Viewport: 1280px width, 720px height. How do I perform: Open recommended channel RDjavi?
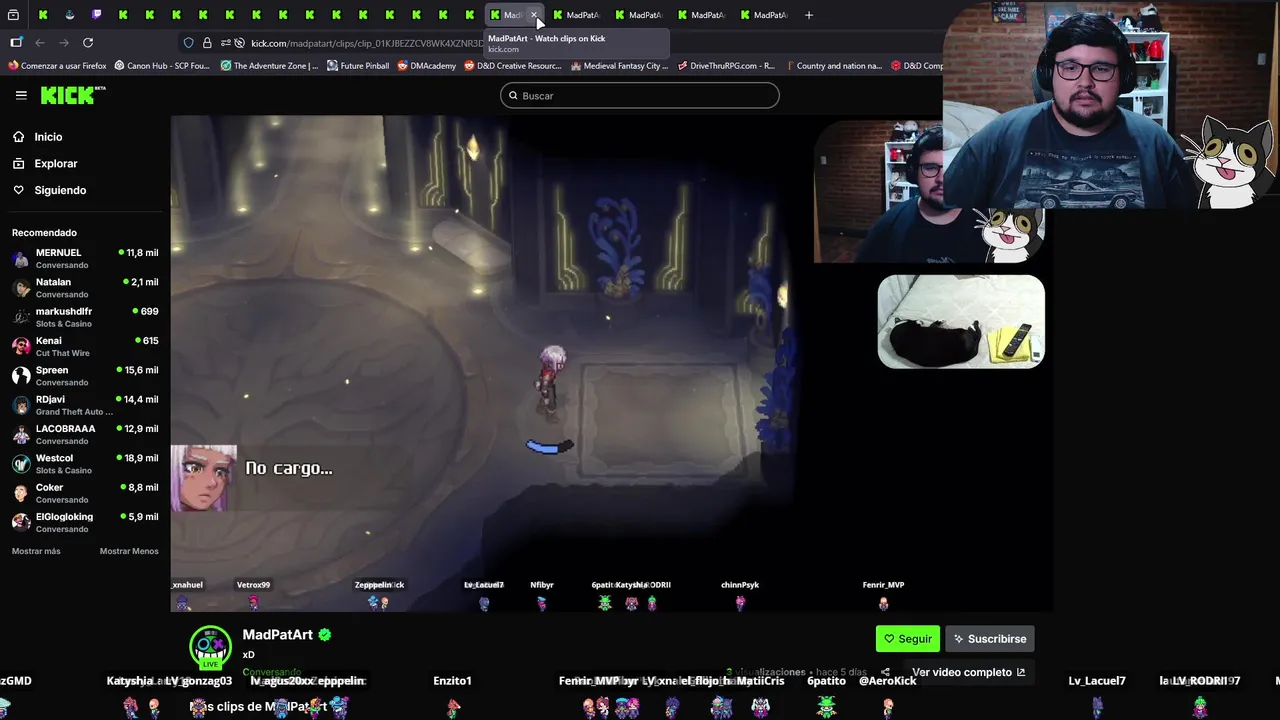pos(85,405)
